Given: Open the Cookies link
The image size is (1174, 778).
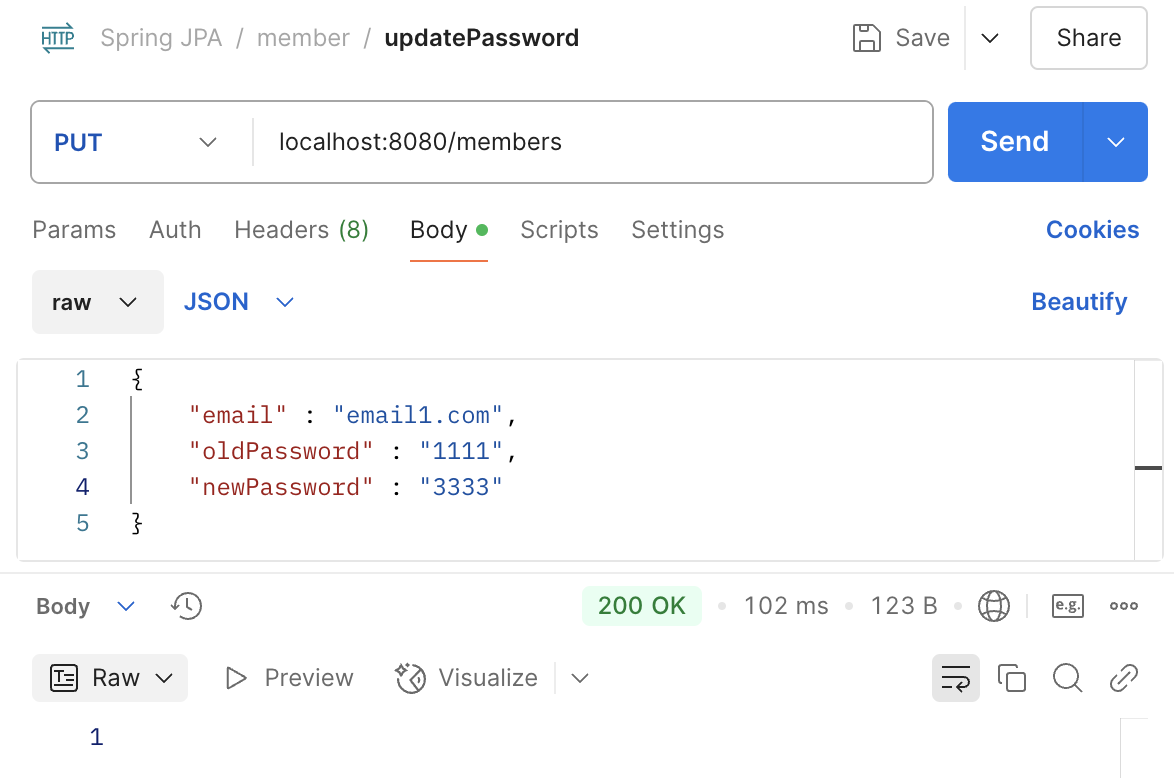Looking at the screenshot, I should pos(1092,230).
